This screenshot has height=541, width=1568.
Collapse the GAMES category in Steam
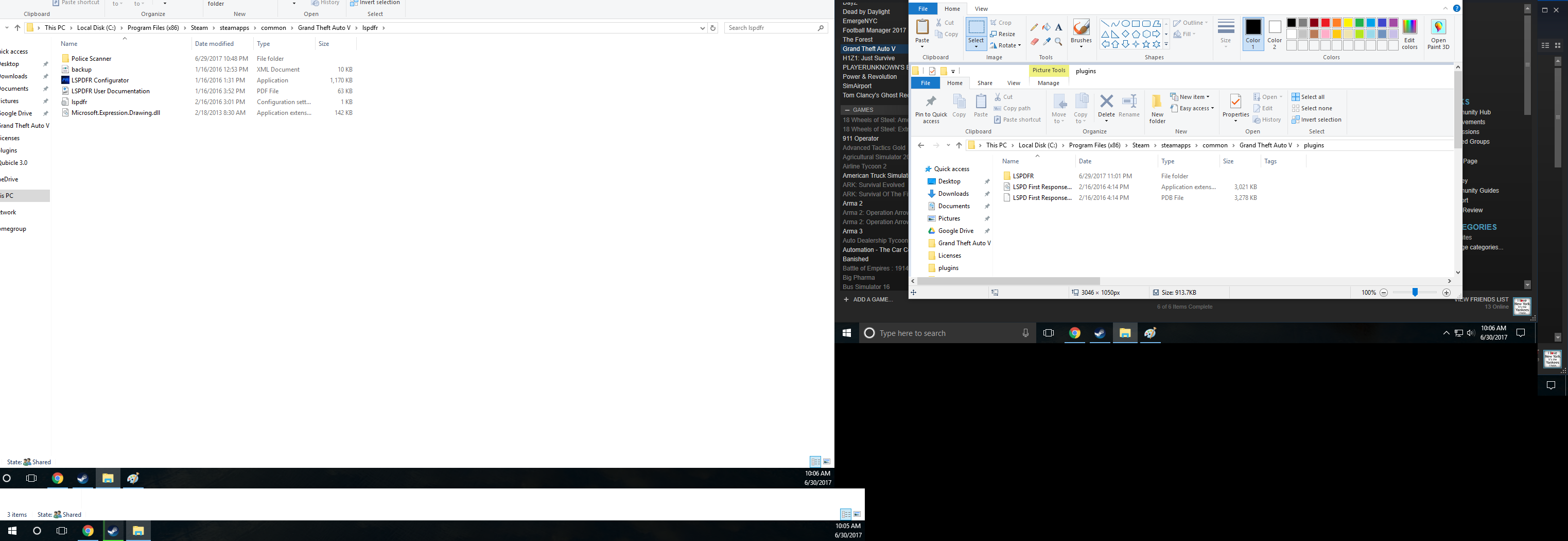(847, 110)
